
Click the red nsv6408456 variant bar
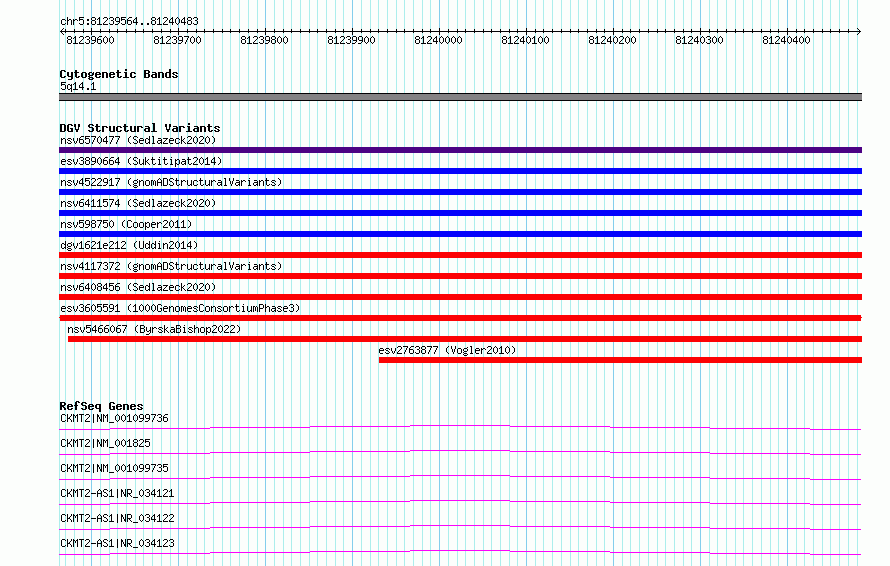click(x=460, y=297)
